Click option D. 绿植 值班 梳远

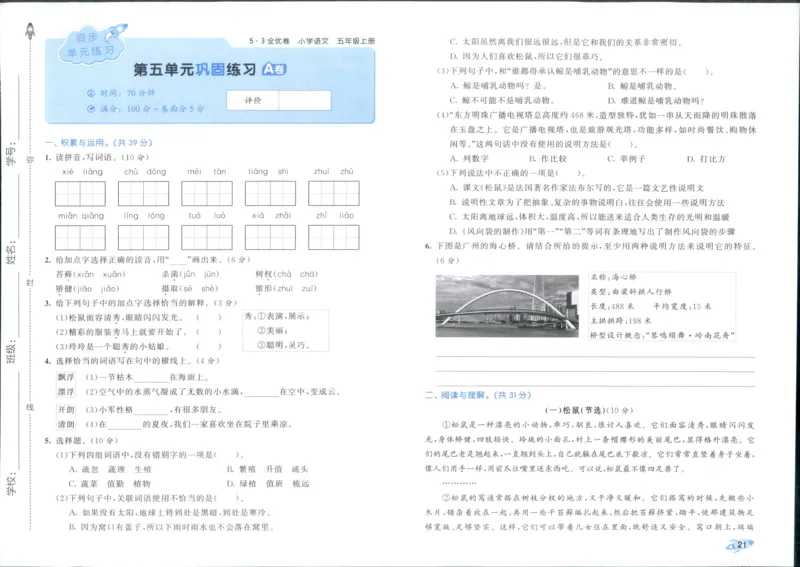pyautogui.click(x=268, y=483)
